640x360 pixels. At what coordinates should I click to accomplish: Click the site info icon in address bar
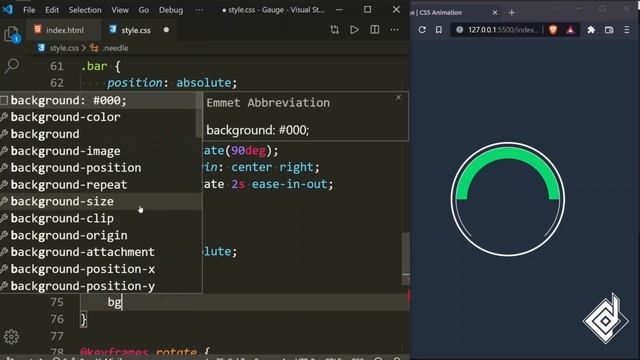tap(460, 30)
